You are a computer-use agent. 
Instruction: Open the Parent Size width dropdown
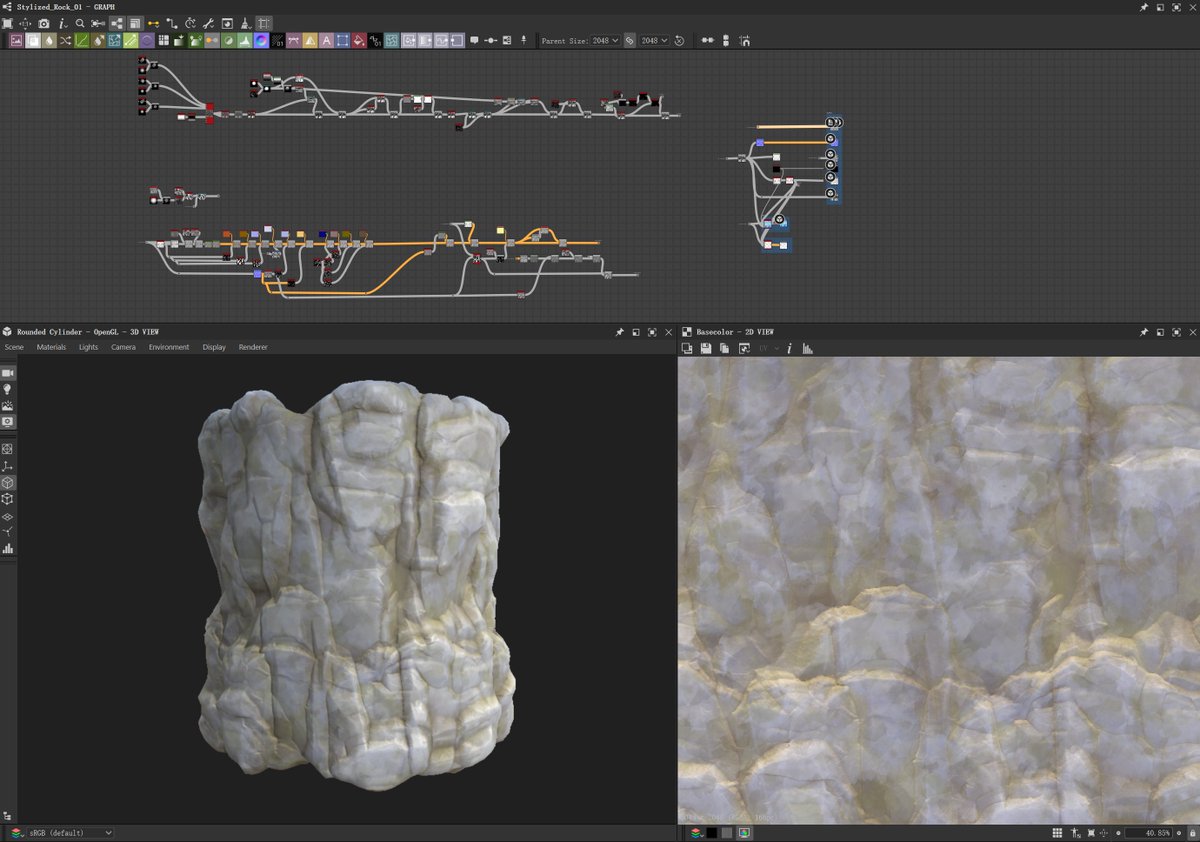point(607,41)
